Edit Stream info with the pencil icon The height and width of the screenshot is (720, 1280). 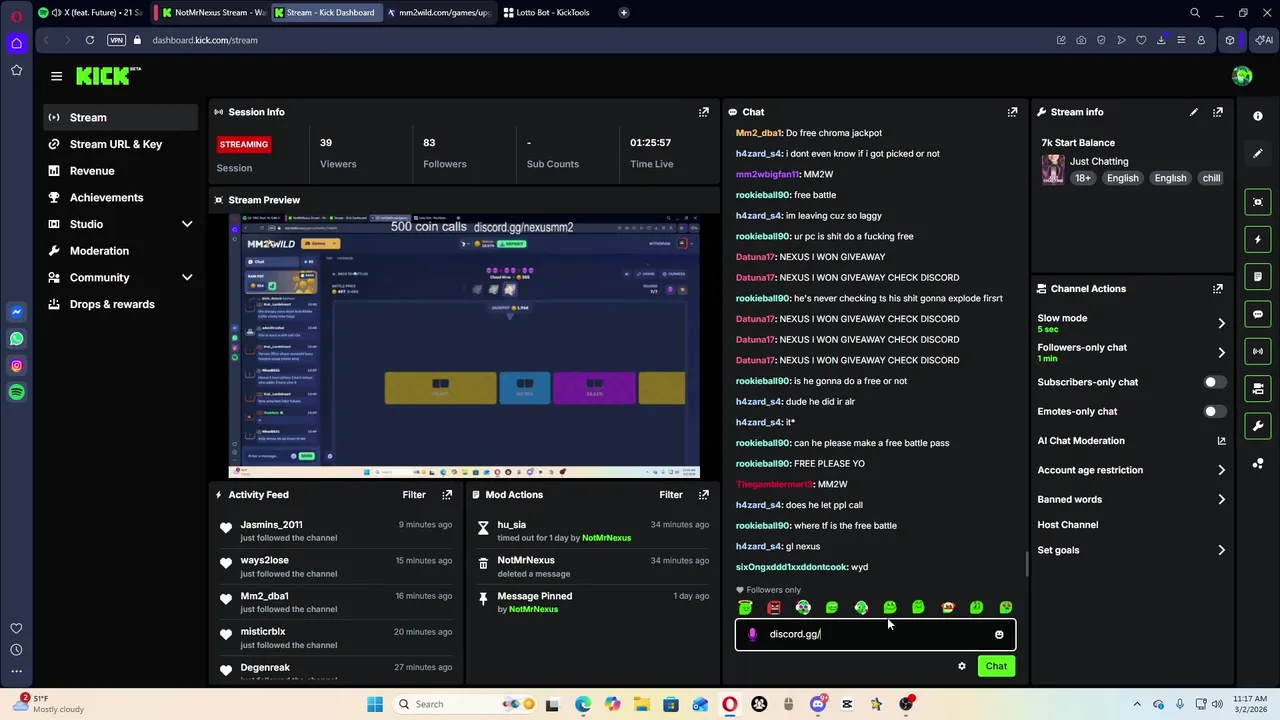click(x=1193, y=112)
